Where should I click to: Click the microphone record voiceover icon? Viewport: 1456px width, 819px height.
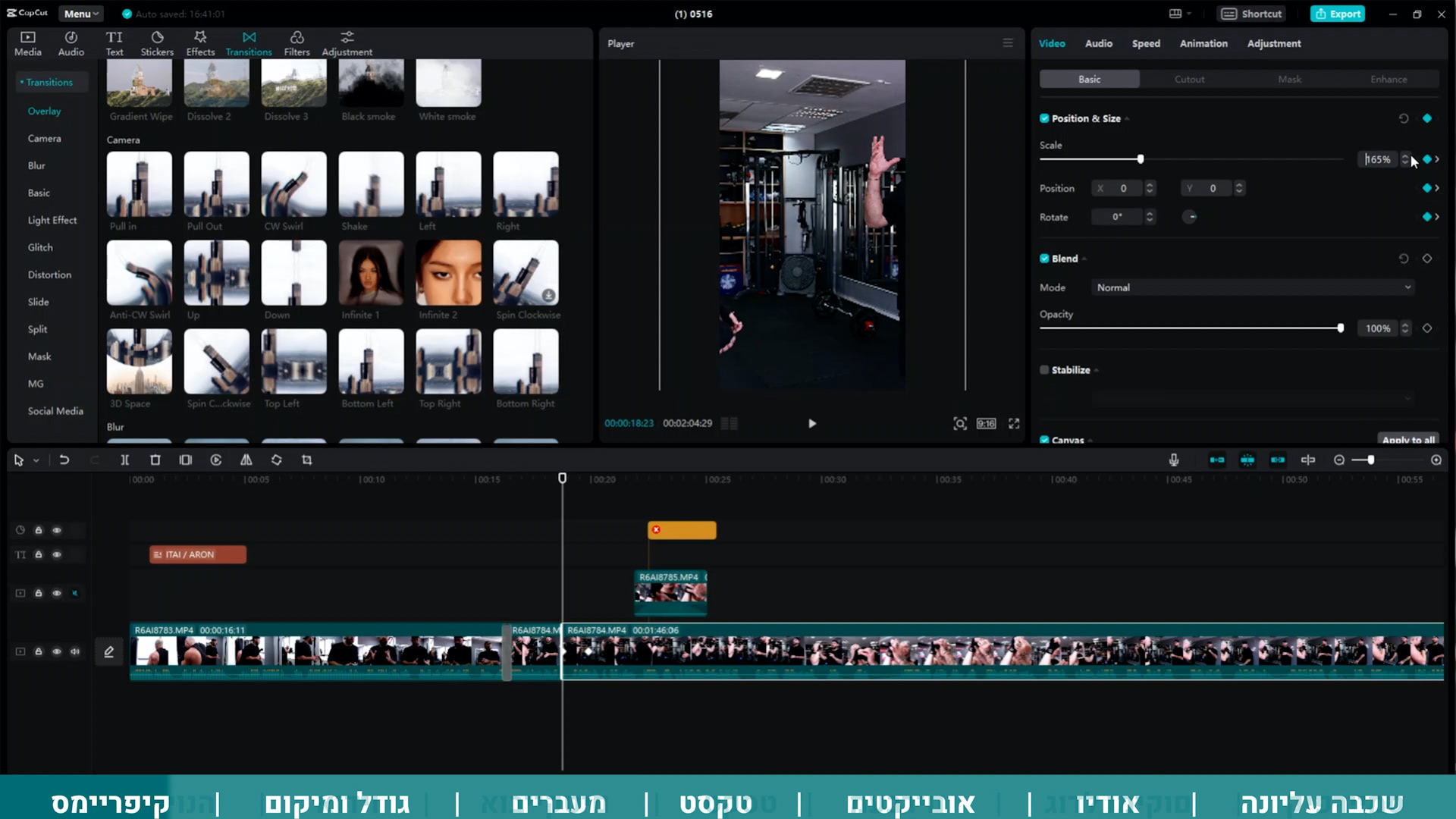(1174, 460)
